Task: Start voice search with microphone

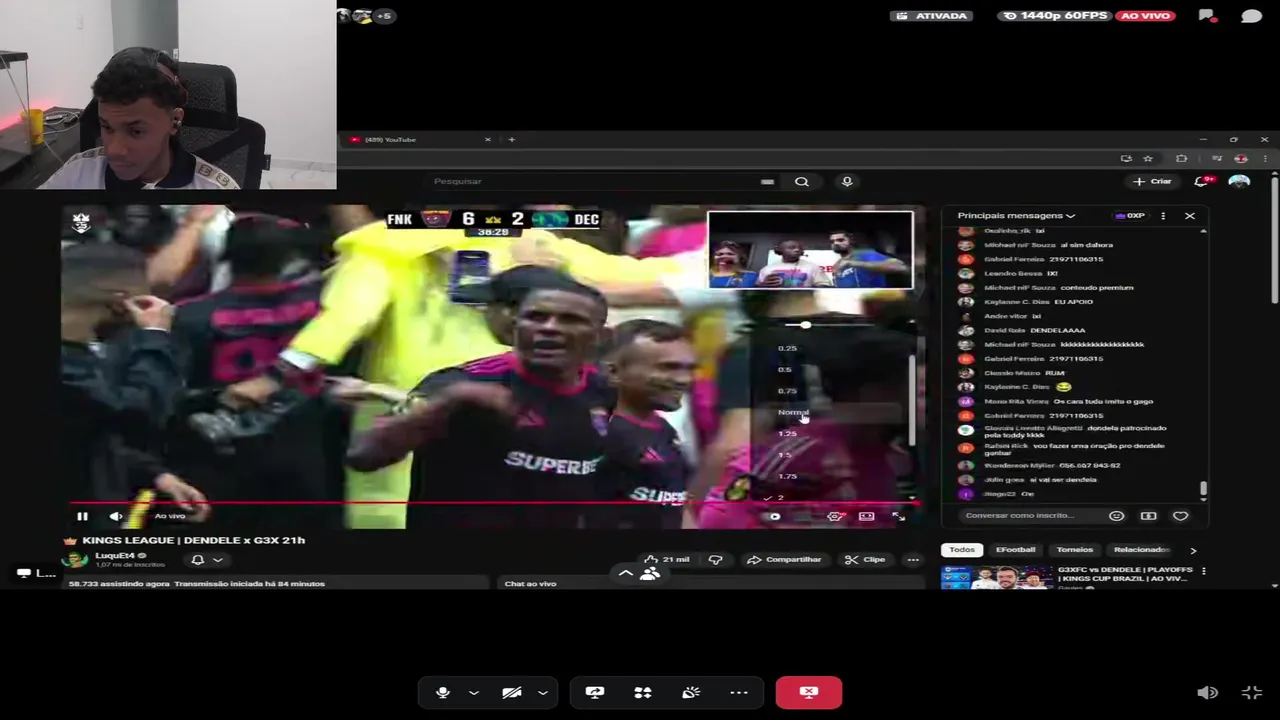Action: tap(847, 181)
